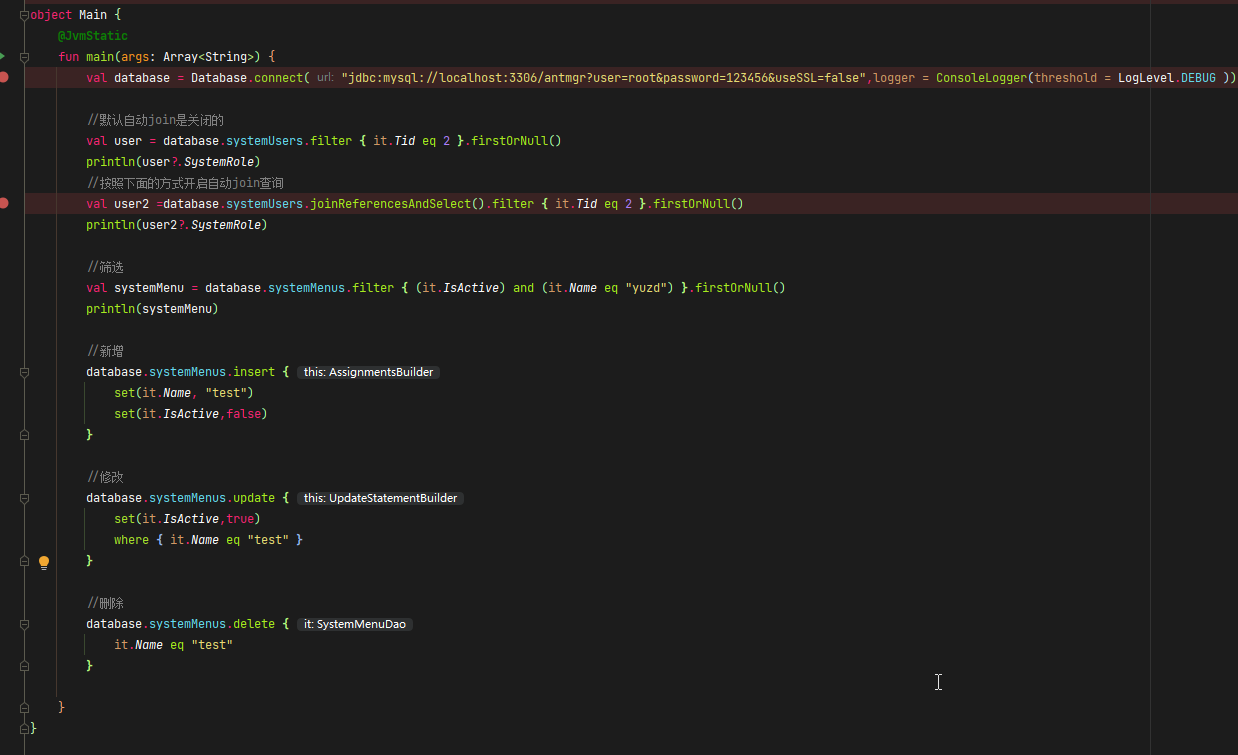Image resolution: width=1238 pixels, height=755 pixels.
Task: Click the 'it: SystemMenuDao' inlay hint
Action: (355, 624)
